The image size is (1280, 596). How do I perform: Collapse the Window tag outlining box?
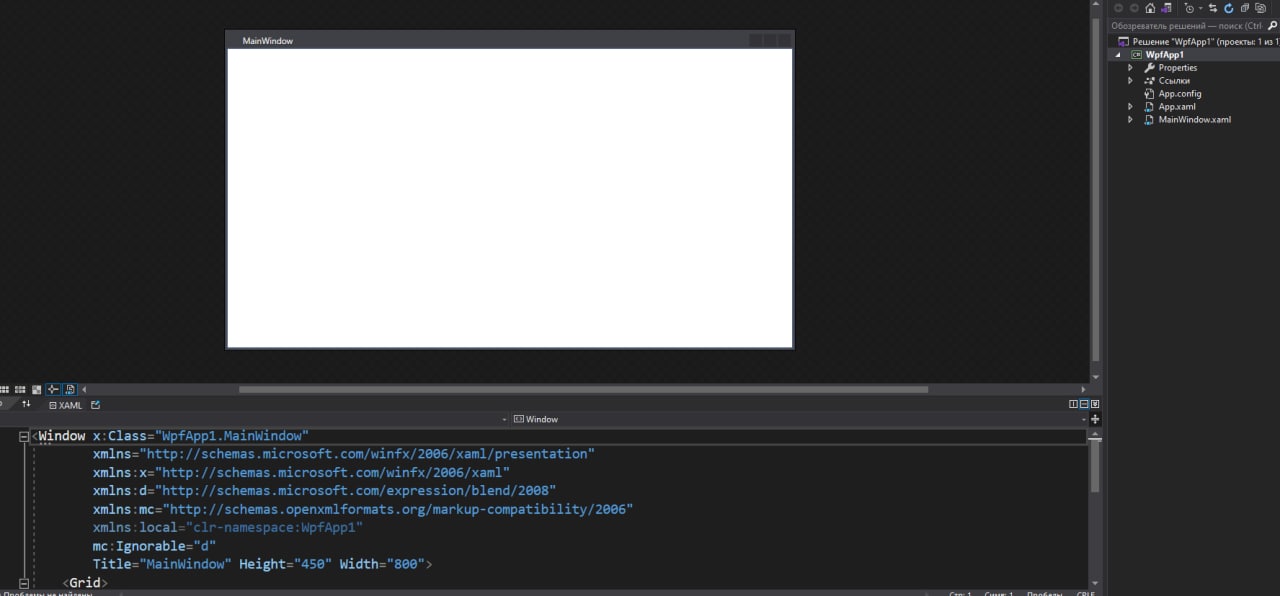click(x=24, y=436)
